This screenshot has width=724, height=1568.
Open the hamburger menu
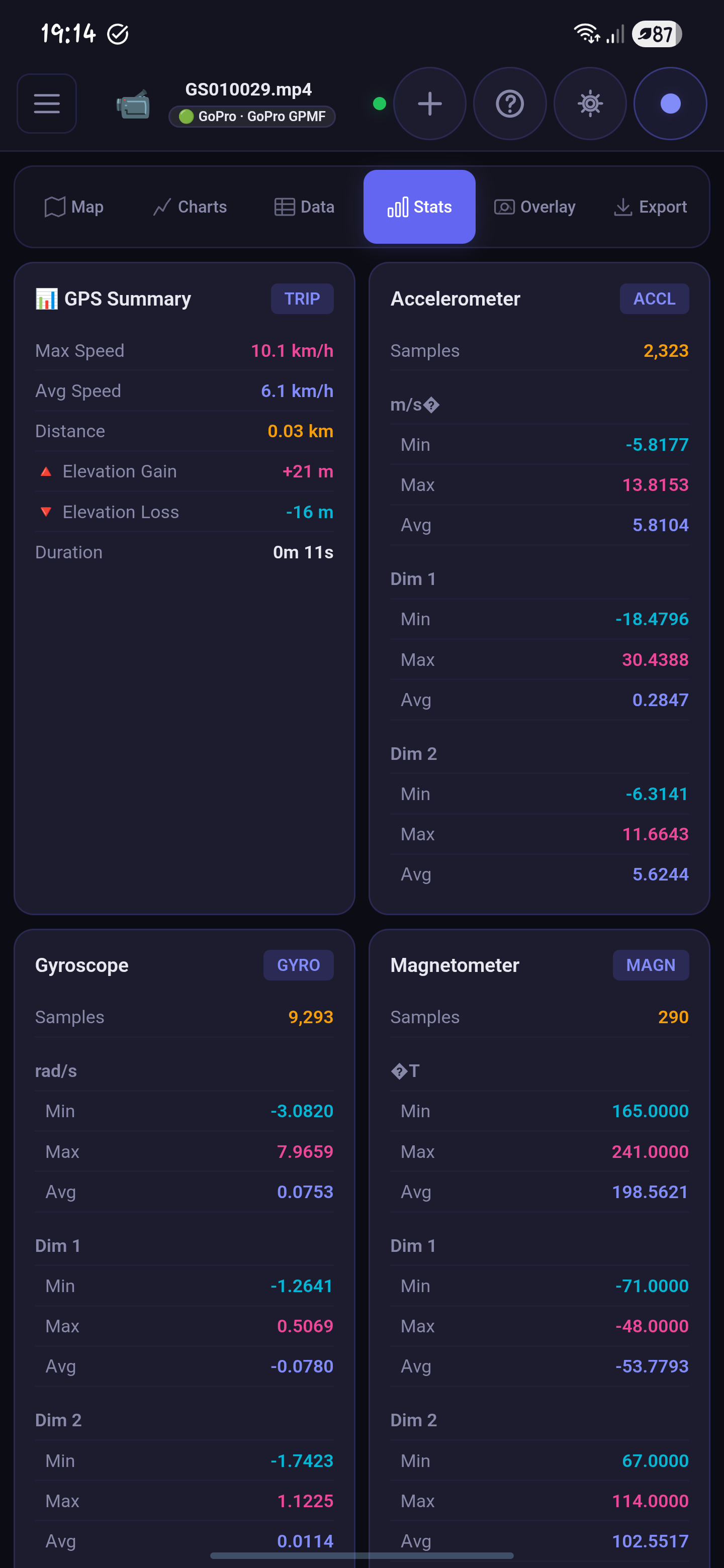pyautogui.click(x=47, y=104)
